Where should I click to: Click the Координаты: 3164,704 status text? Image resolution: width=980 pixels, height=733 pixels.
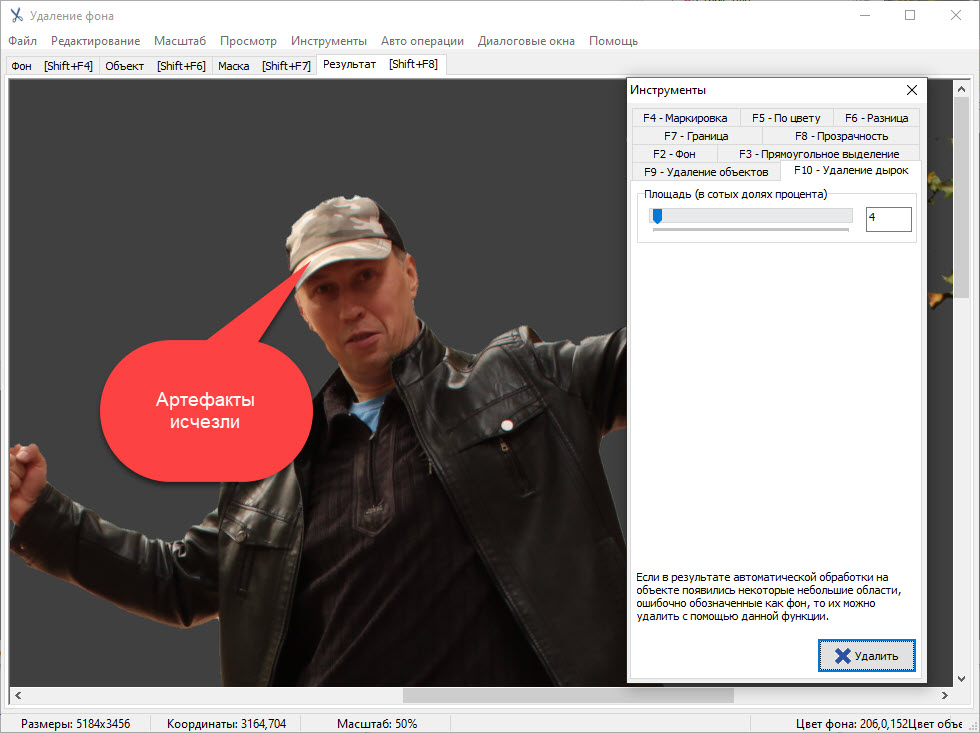click(226, 724)
